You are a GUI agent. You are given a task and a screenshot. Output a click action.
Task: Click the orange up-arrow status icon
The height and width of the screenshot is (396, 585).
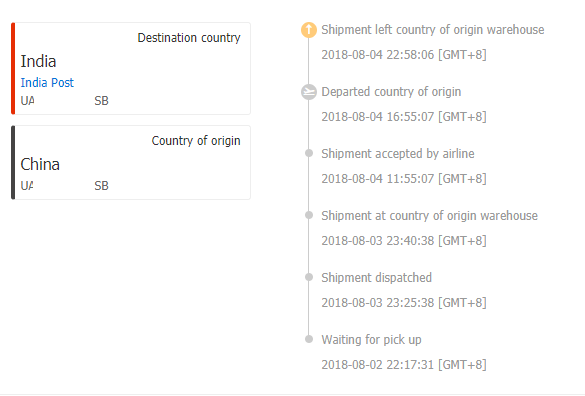tap(309, 30)
